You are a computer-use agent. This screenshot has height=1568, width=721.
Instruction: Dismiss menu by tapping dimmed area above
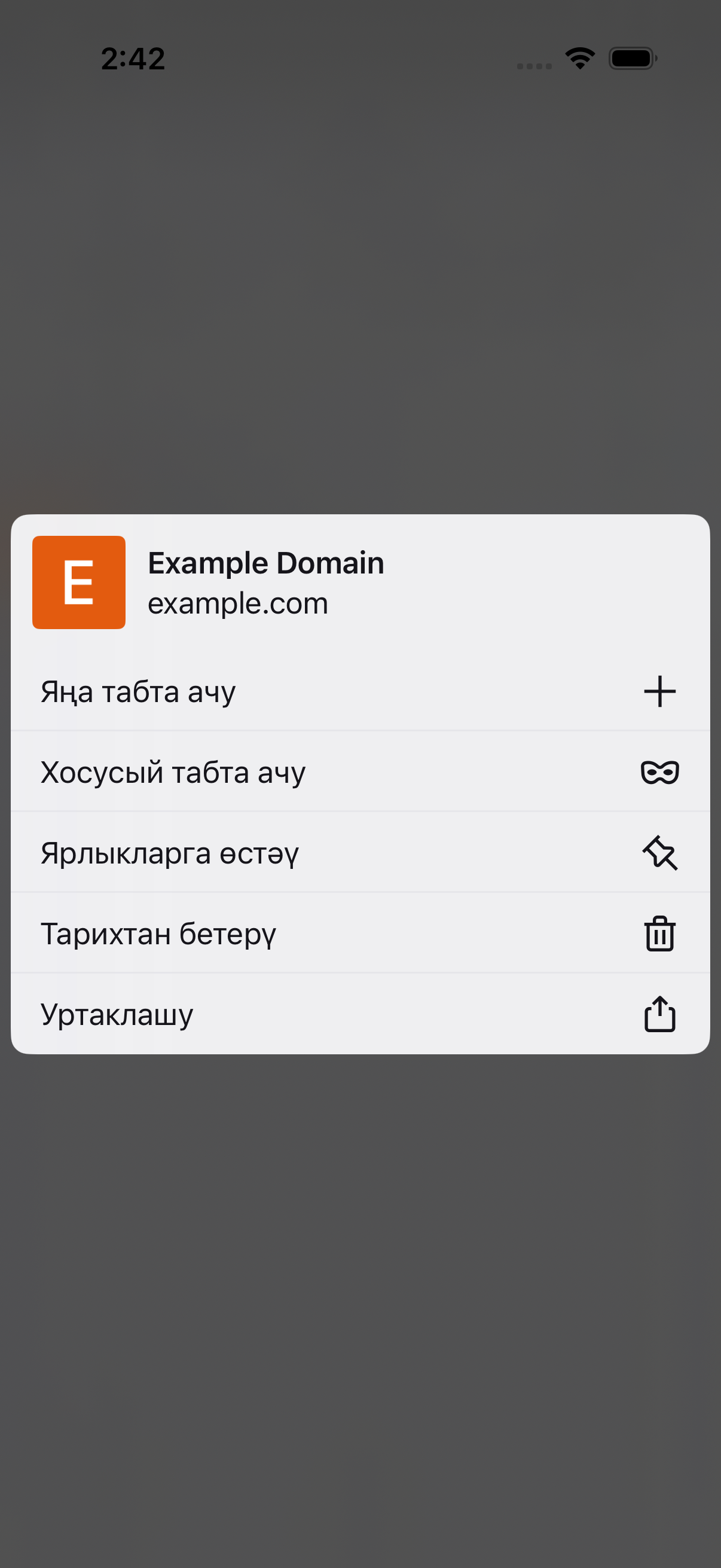[x=360, y=292]
